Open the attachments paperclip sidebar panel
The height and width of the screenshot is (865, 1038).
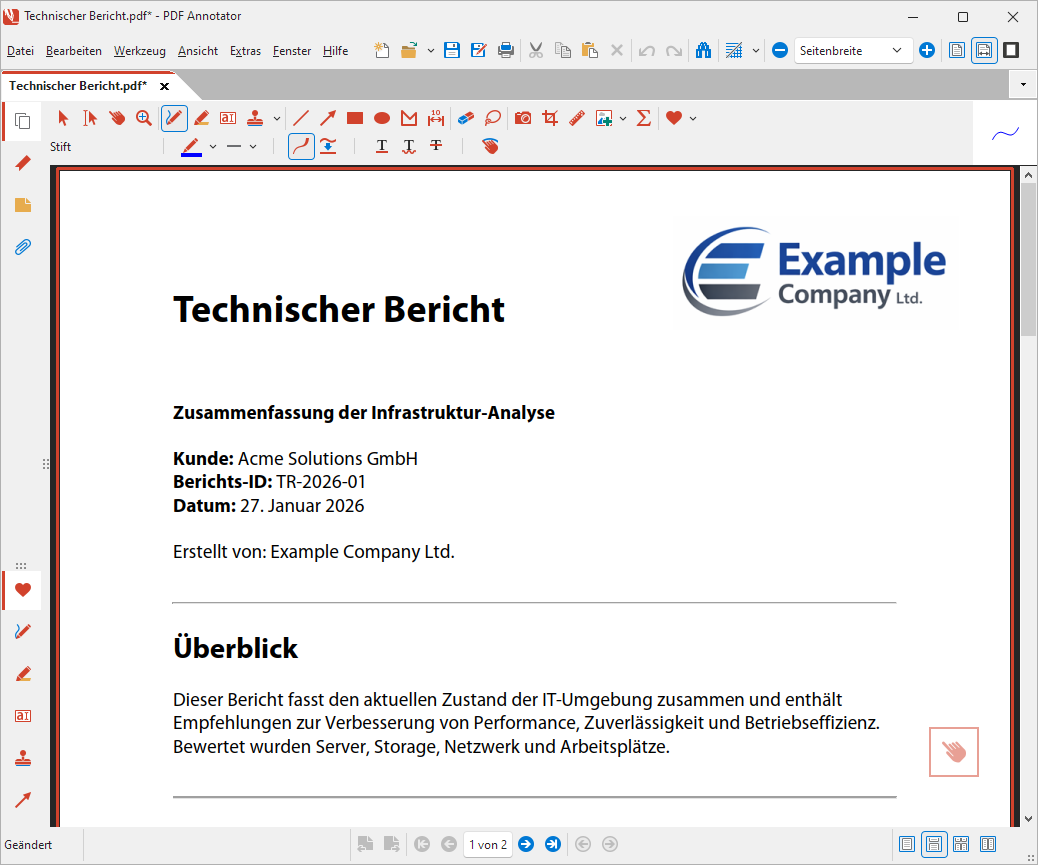pyautogui.click(x=22, y=247)
